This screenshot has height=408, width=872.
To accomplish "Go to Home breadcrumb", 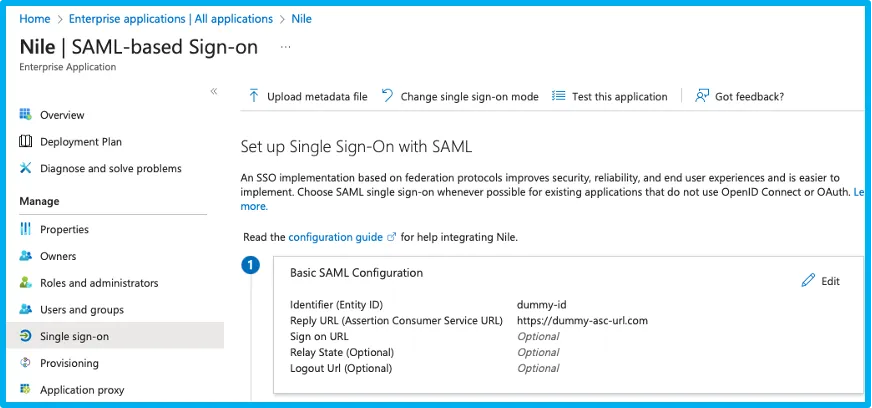I will click(34, 19).
